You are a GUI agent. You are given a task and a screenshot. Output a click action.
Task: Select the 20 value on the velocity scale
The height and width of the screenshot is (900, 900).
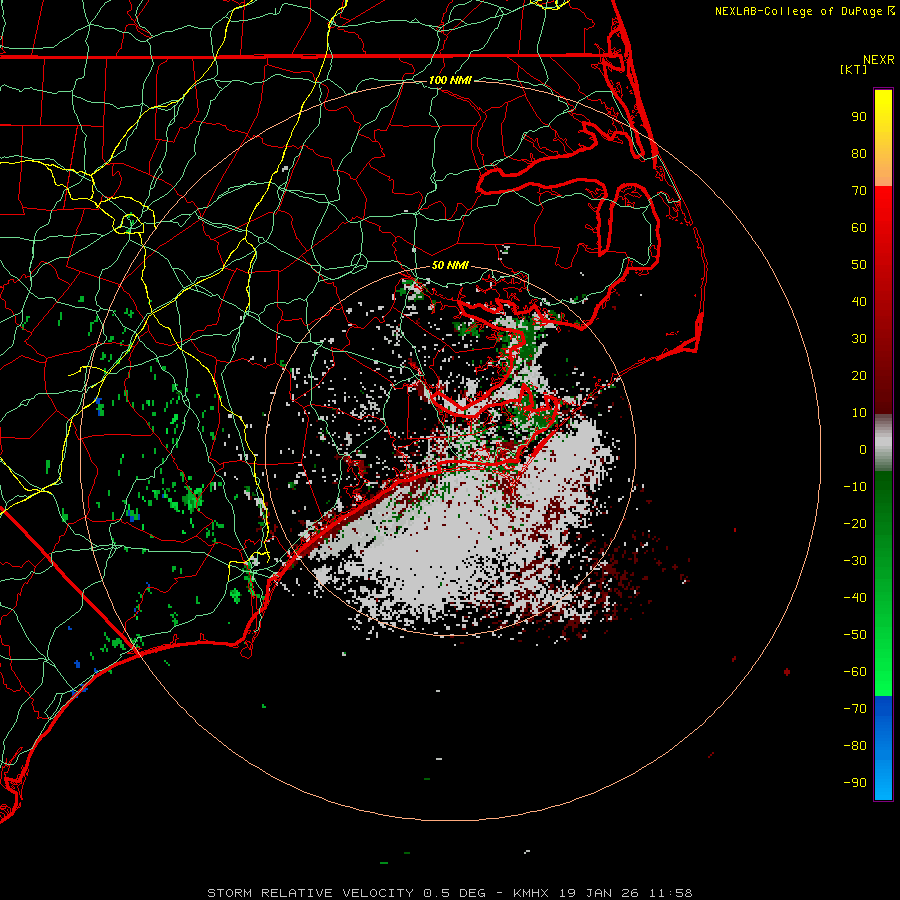click(859, 376)
